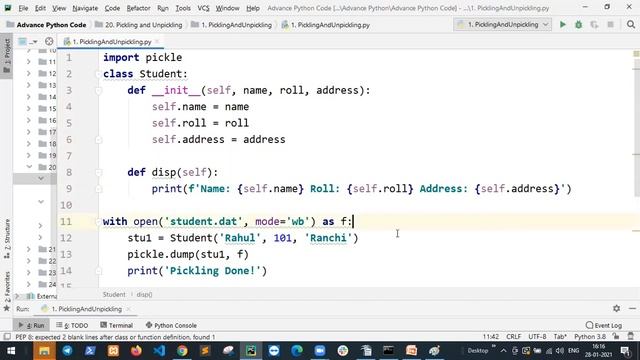Open TeamViewer from taskbar
640x360 pixels.
pos(274,351)
